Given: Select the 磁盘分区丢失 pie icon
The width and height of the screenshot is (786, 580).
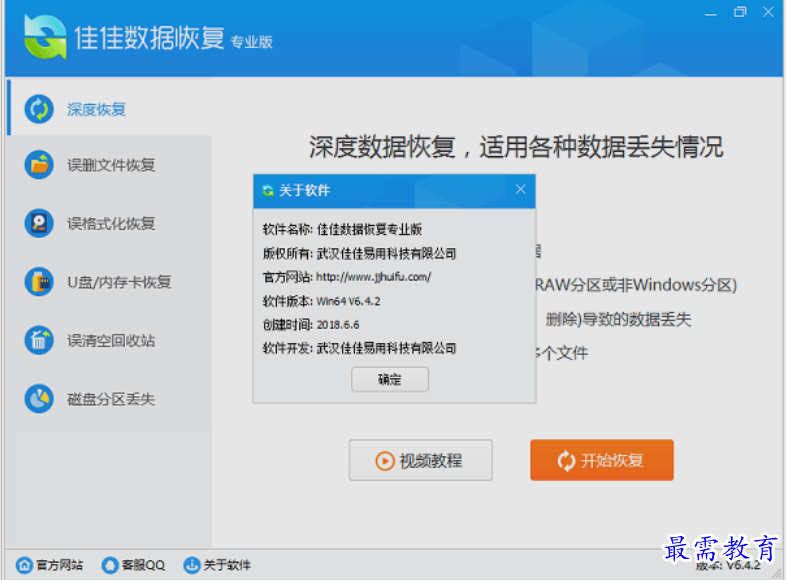Looking at the screenshot, I should tap(39, 399).
